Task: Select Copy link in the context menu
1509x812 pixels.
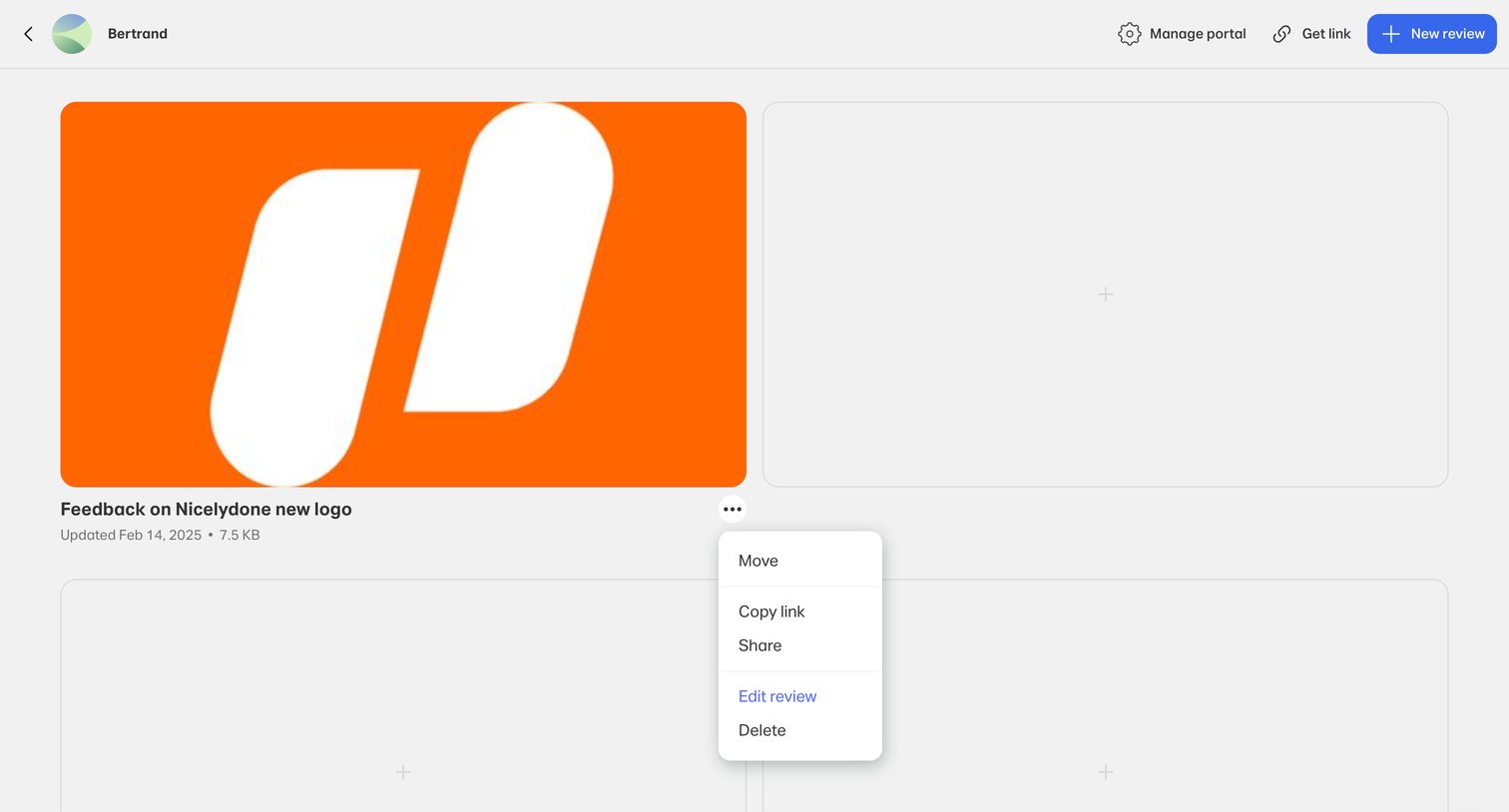Action: click(771, 611)
